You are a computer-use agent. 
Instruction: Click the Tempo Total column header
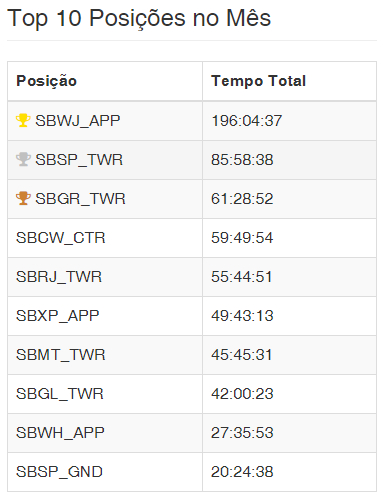[259, 81]
